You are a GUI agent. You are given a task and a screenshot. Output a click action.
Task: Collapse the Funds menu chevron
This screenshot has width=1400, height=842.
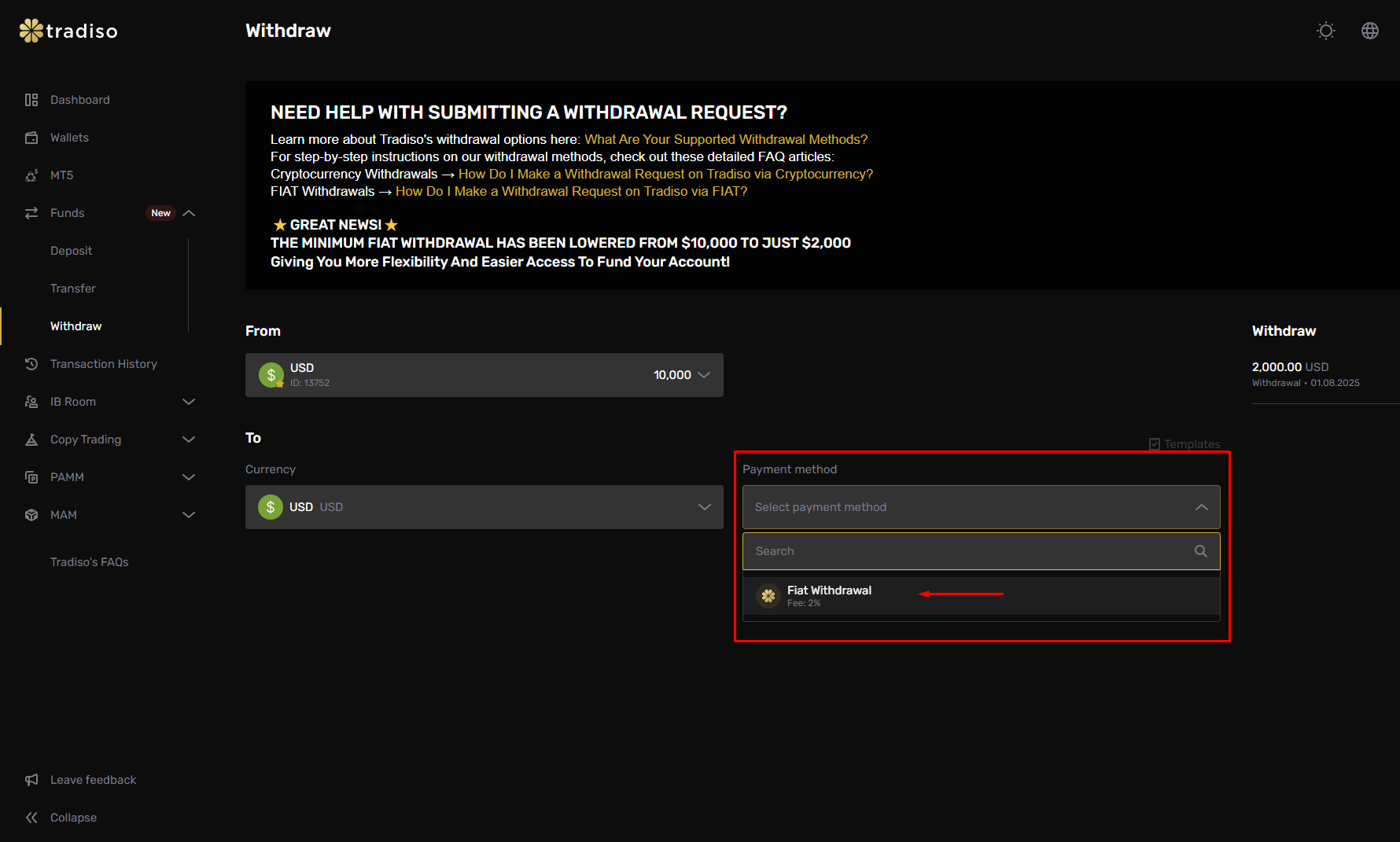pos(189,213)
